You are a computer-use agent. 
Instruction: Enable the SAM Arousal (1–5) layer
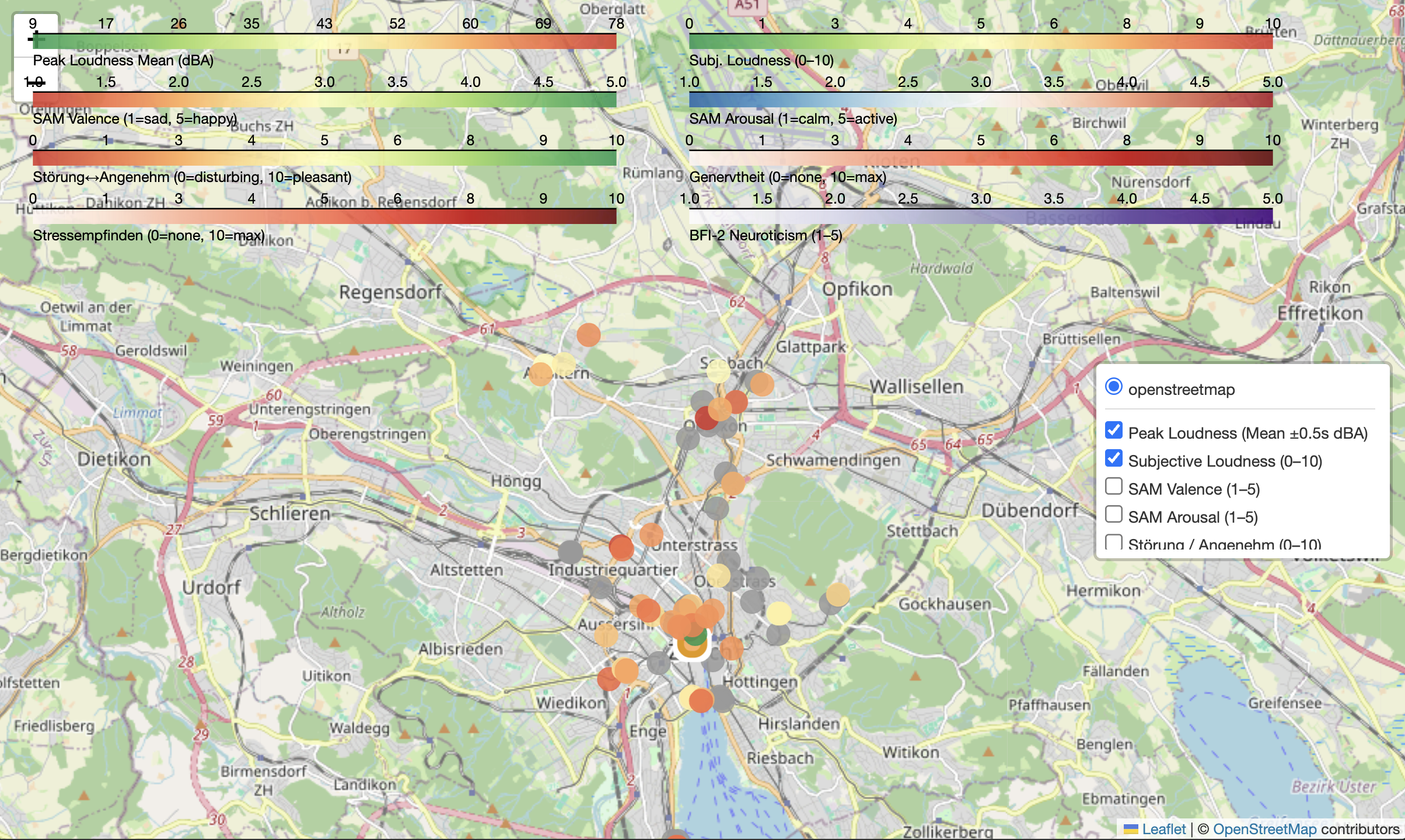(x=1113, y=514)
